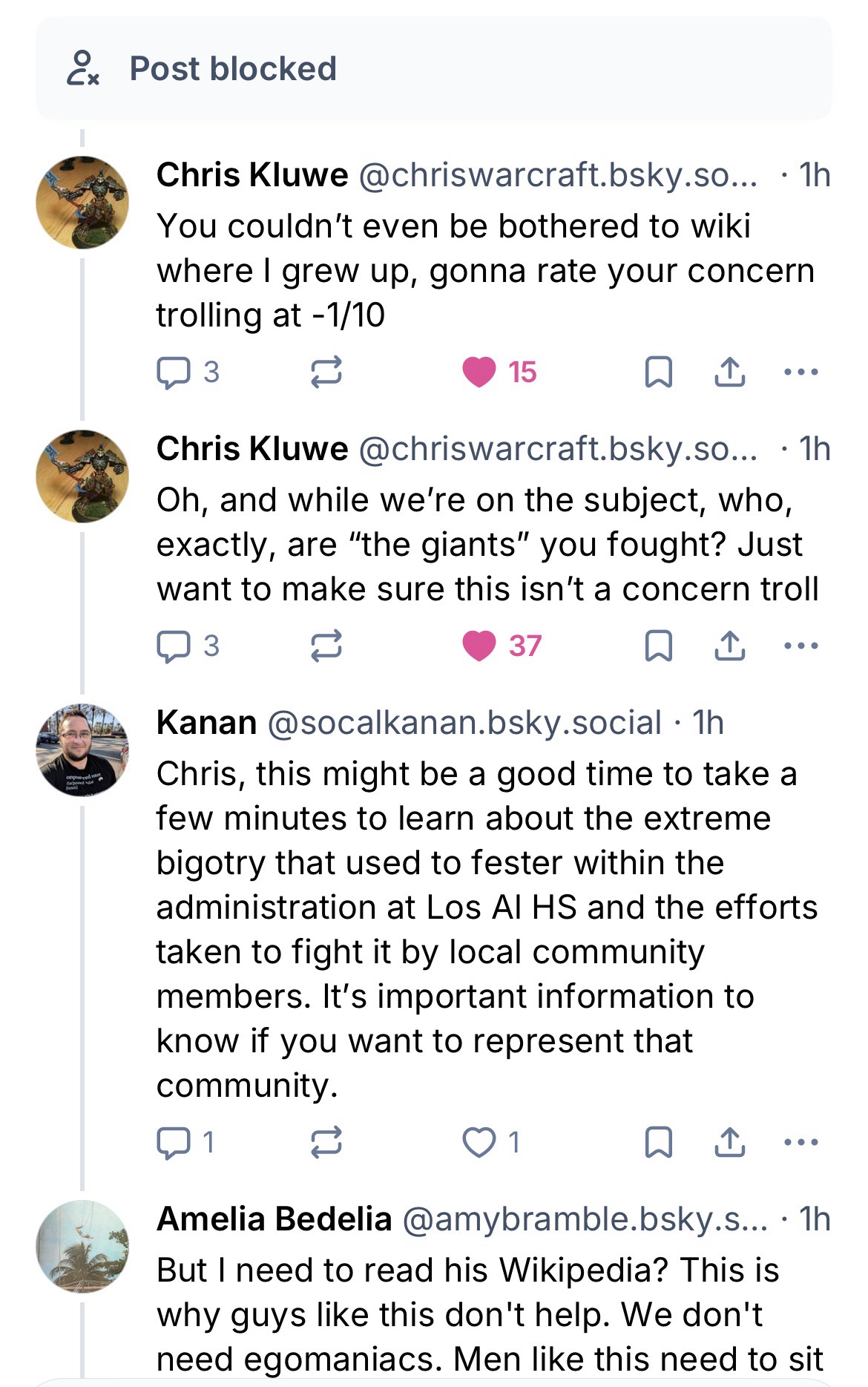Open more options on Kanan's post
Viewport: 868px width, 1387px height.
[x=801, y=1143]
